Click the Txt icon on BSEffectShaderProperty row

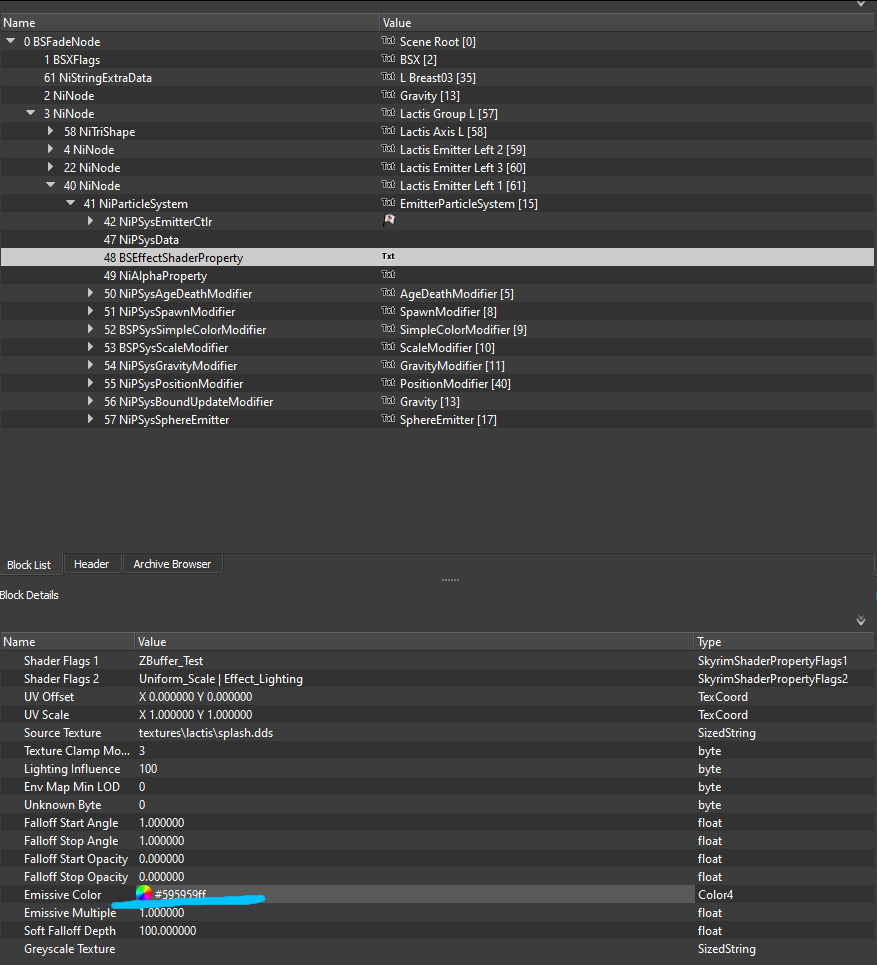click(388, 257)
